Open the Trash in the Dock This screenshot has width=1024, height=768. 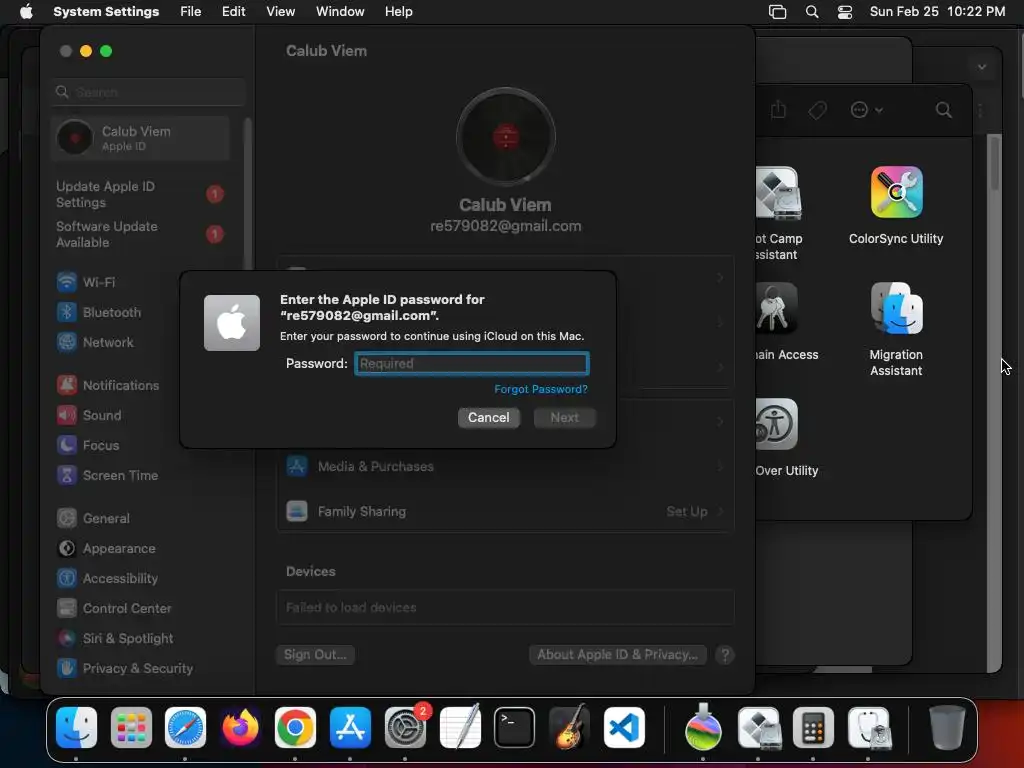(947, 727)
